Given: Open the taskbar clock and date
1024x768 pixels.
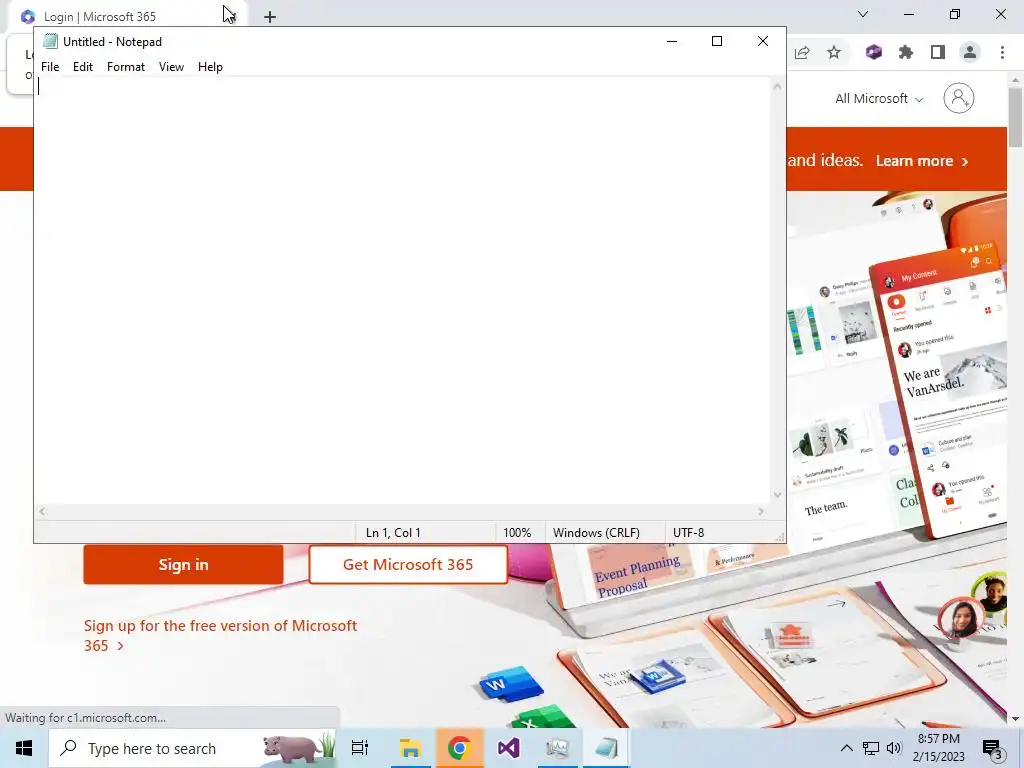Looking at the screenshot, I should (x=938, y=748).
